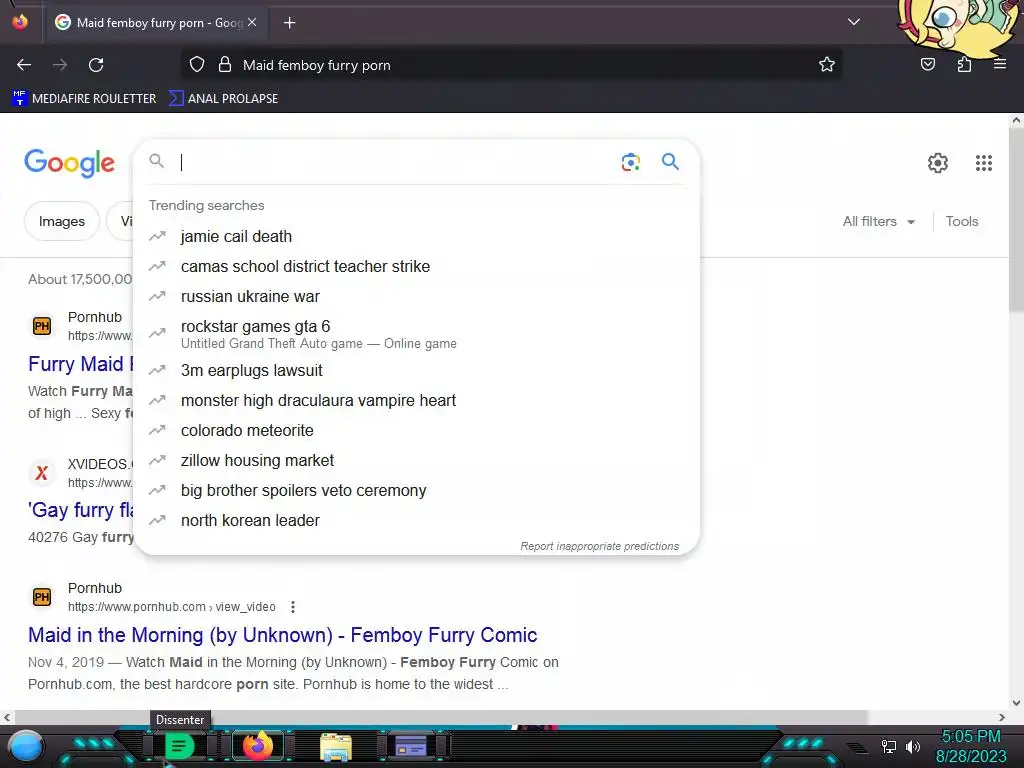1024x768 pixels.
Task: Close the current Google search tab
Action: coord(252,22)
